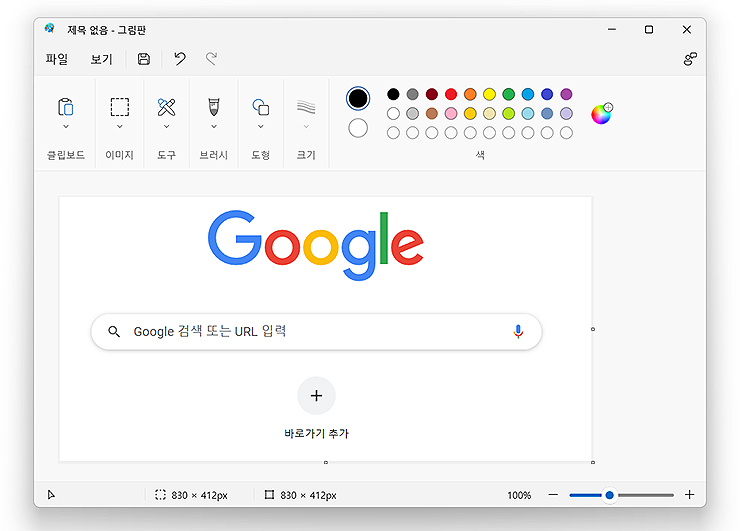The image size is (740, 531).
Task: Pick the orange color swatch
Action: coord(470,94)
